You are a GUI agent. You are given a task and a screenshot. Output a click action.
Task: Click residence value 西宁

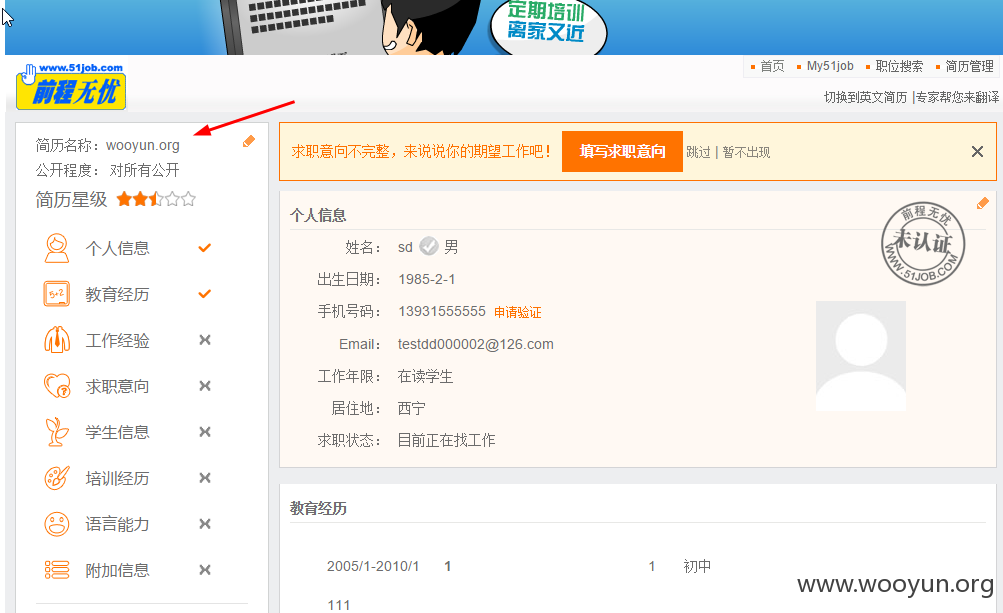(x=411, y=408)
